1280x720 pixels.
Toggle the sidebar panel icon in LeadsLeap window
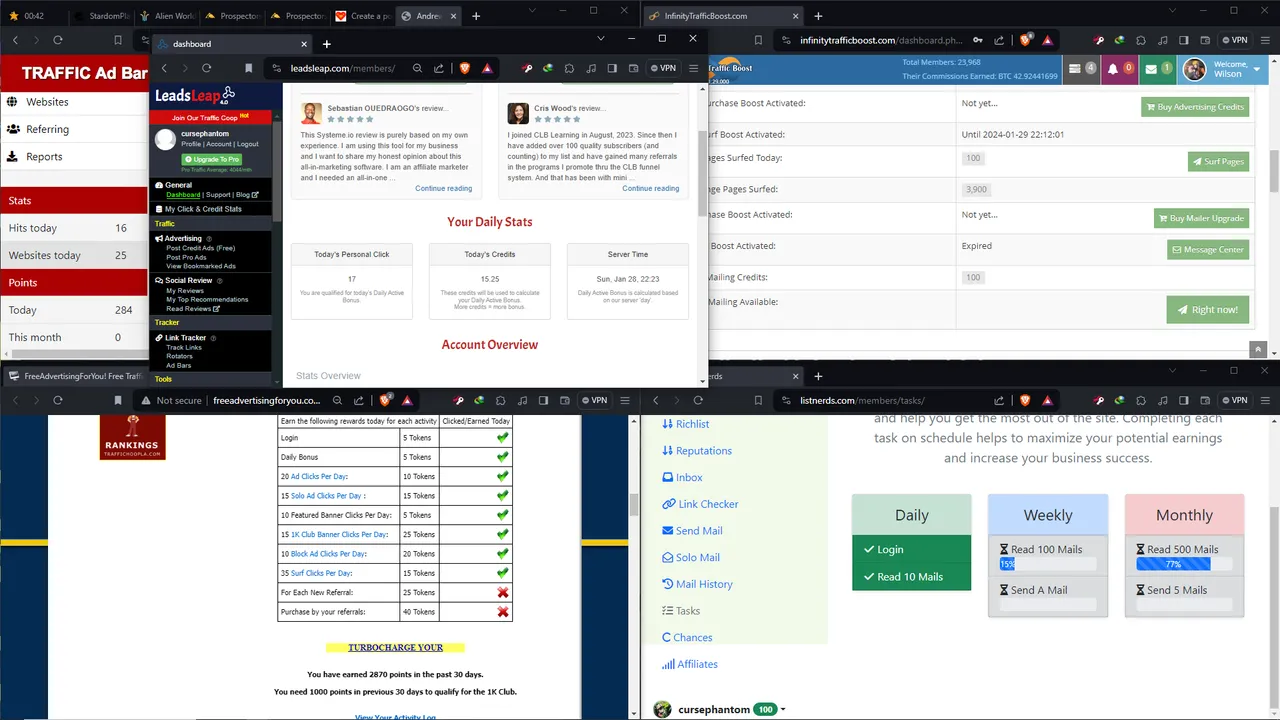pos(612,68)
